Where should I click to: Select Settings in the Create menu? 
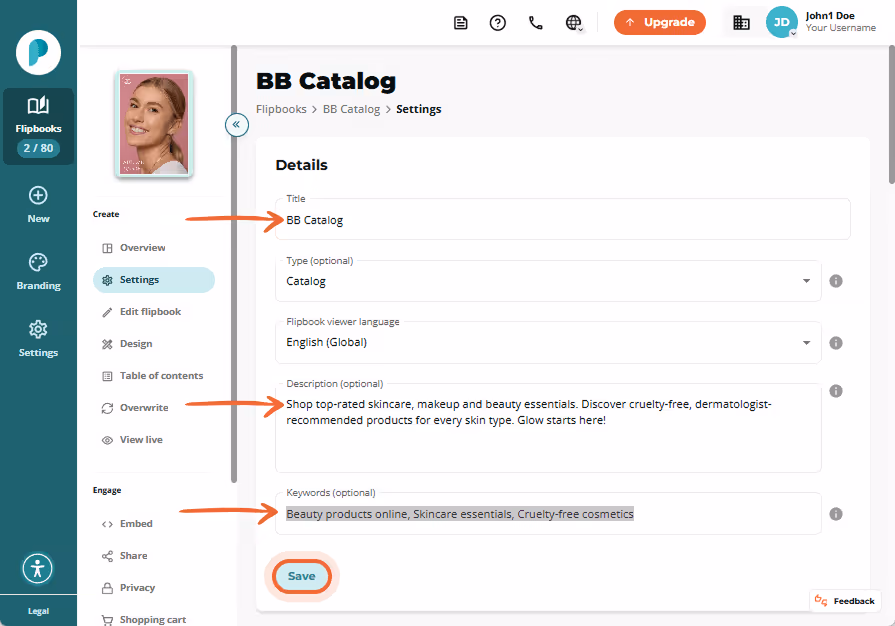(154, 280)
